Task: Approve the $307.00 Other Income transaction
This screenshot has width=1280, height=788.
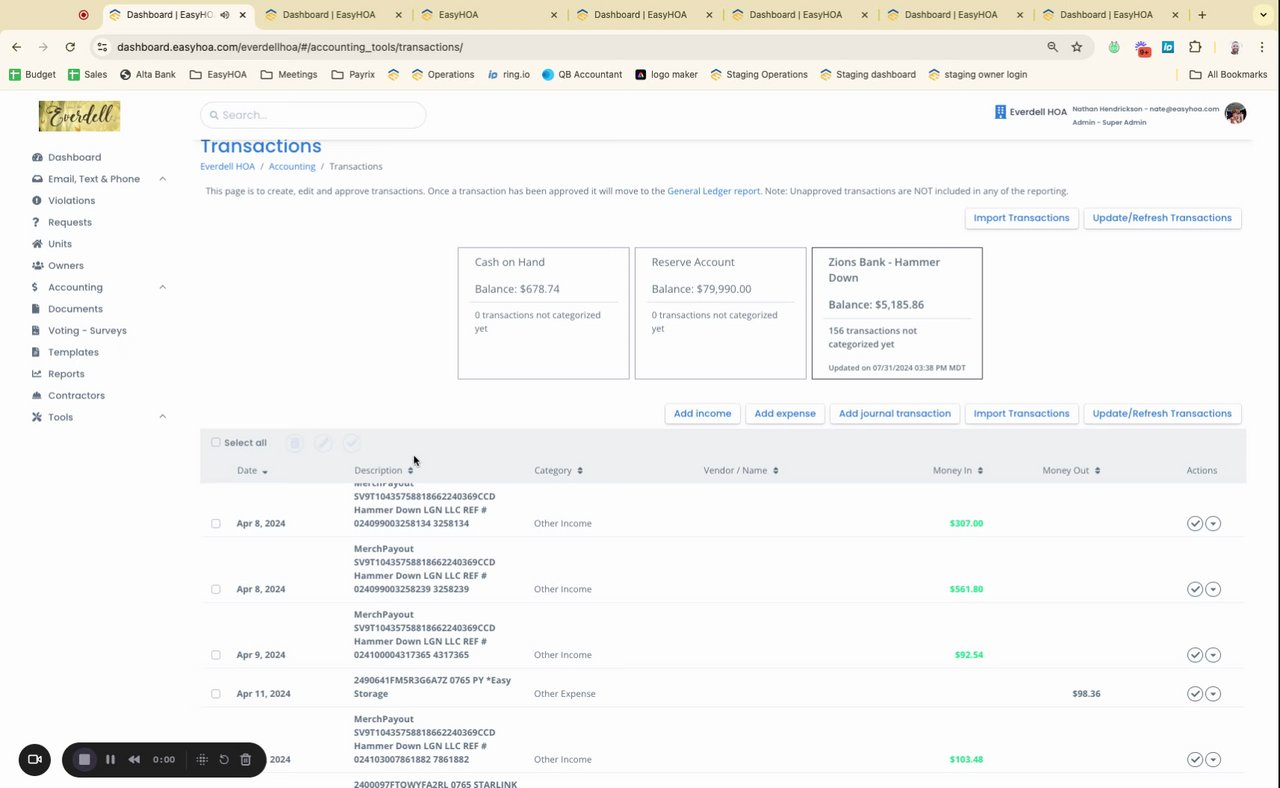Action: (x=1194, y=523)
